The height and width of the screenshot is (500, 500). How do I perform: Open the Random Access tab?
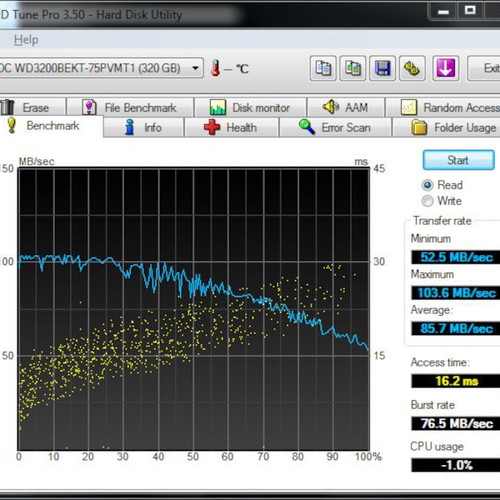coord(443,107)
